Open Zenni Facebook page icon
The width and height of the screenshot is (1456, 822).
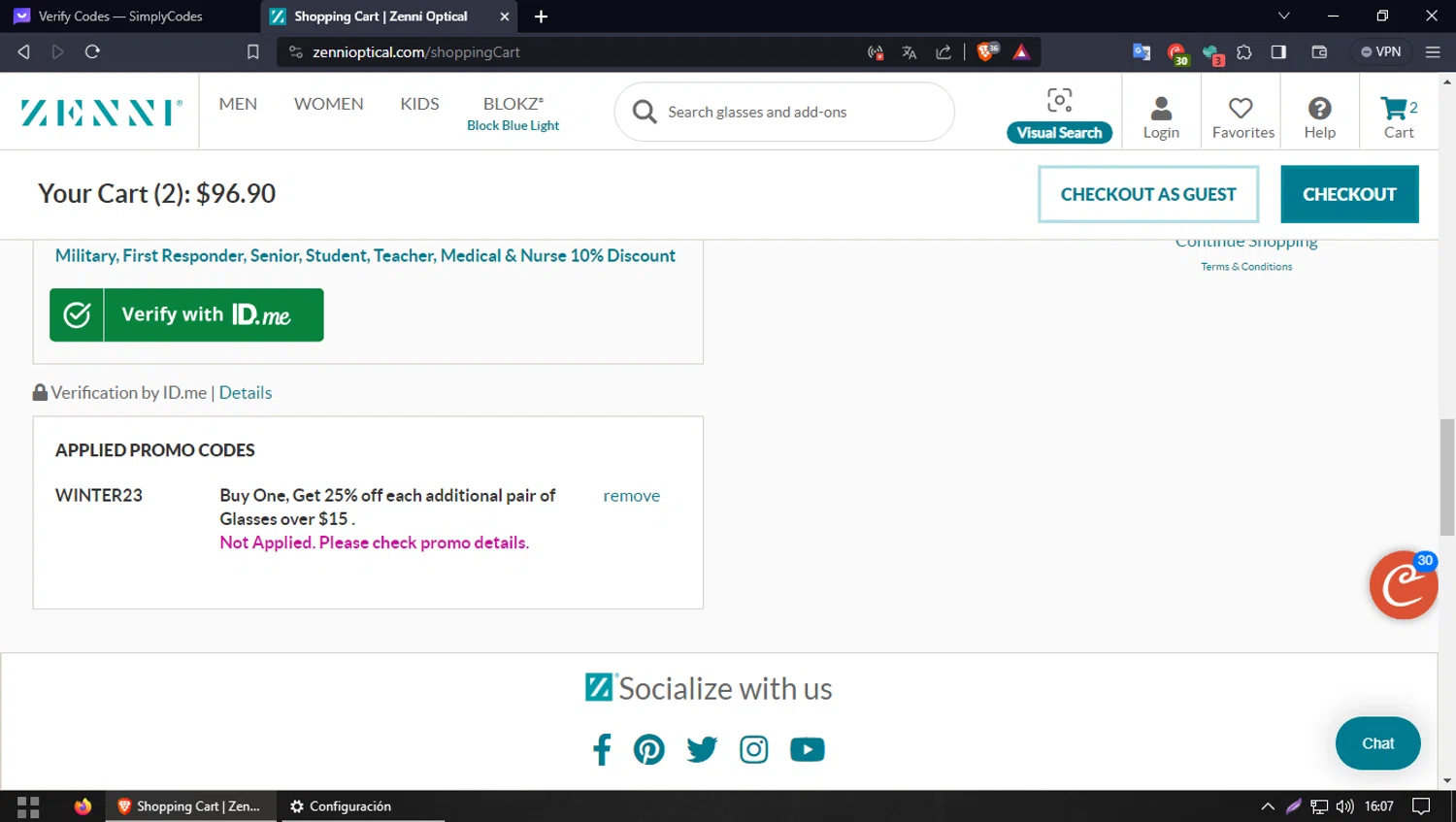(602, 749)
